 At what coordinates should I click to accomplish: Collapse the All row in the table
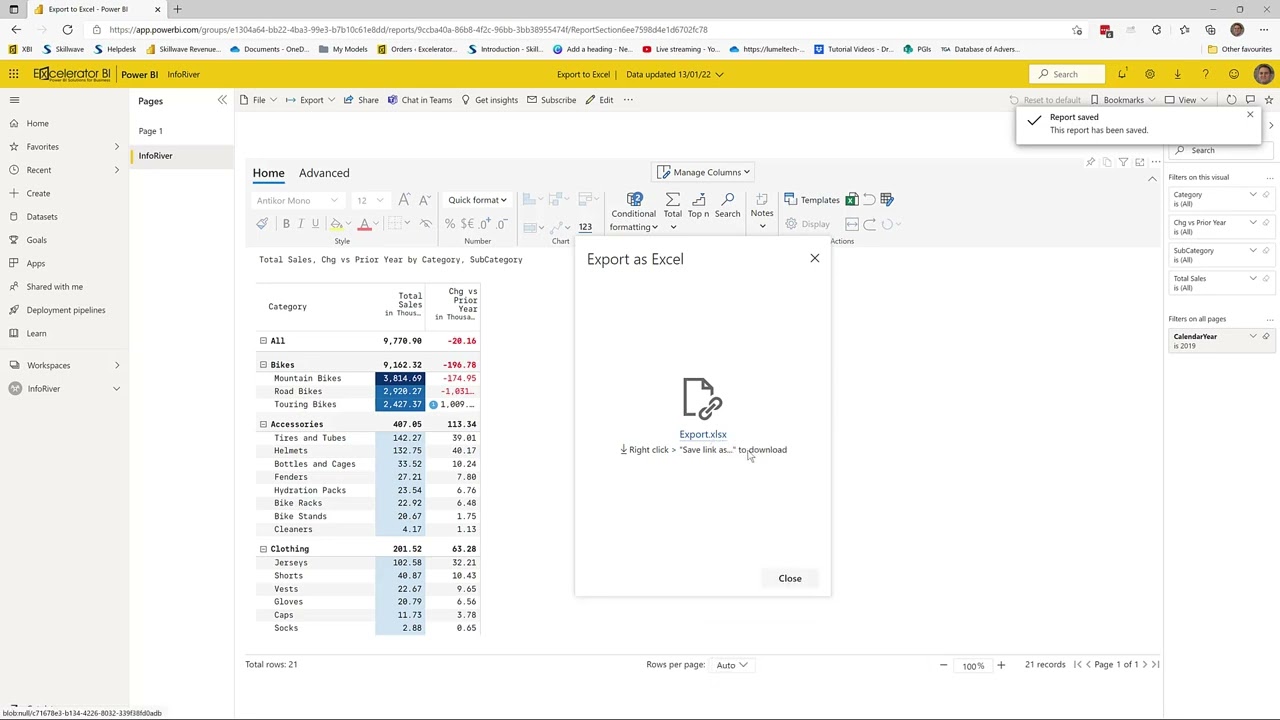pos(263,341)
